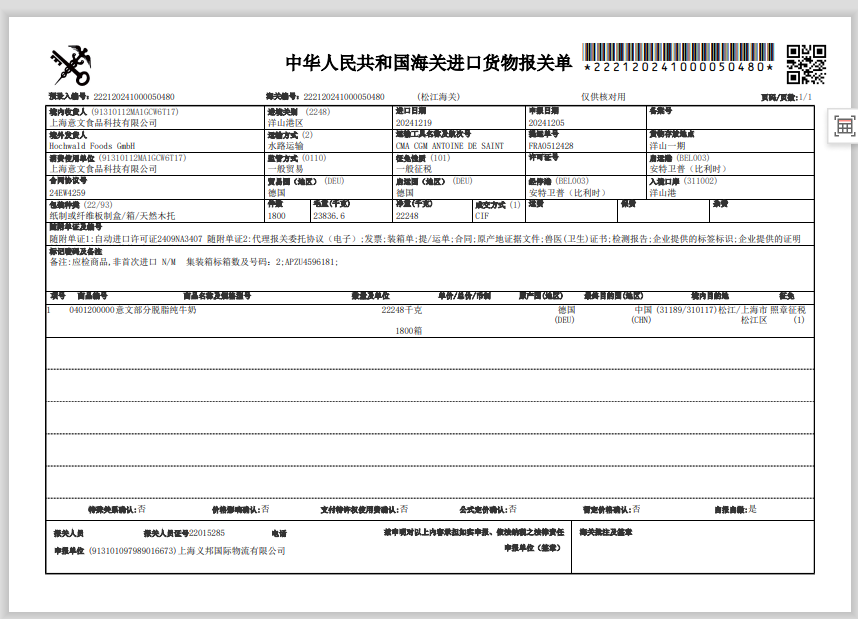Screen dimensions: 858x619
Task: Click the vessel name CMA CGM ANTOINE DE SAINT
Action: (448, 146)
